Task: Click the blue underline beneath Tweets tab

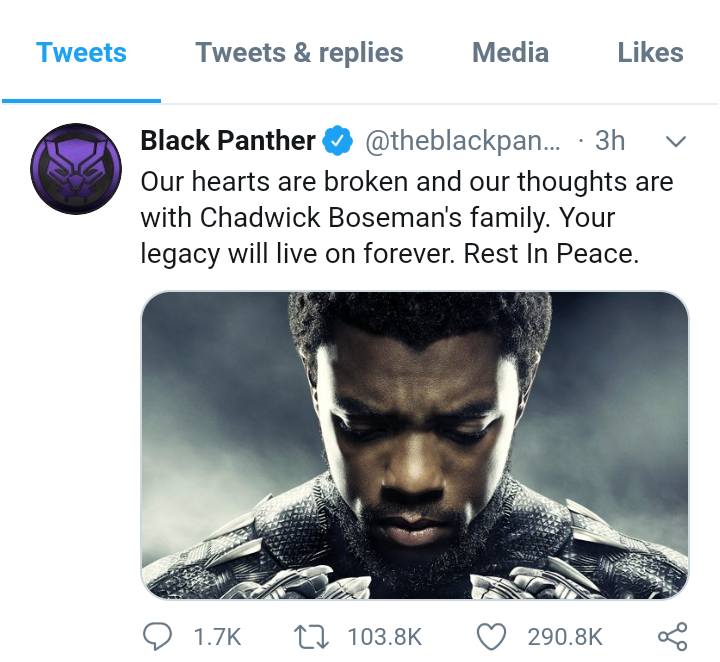Action: coord(81,100)
